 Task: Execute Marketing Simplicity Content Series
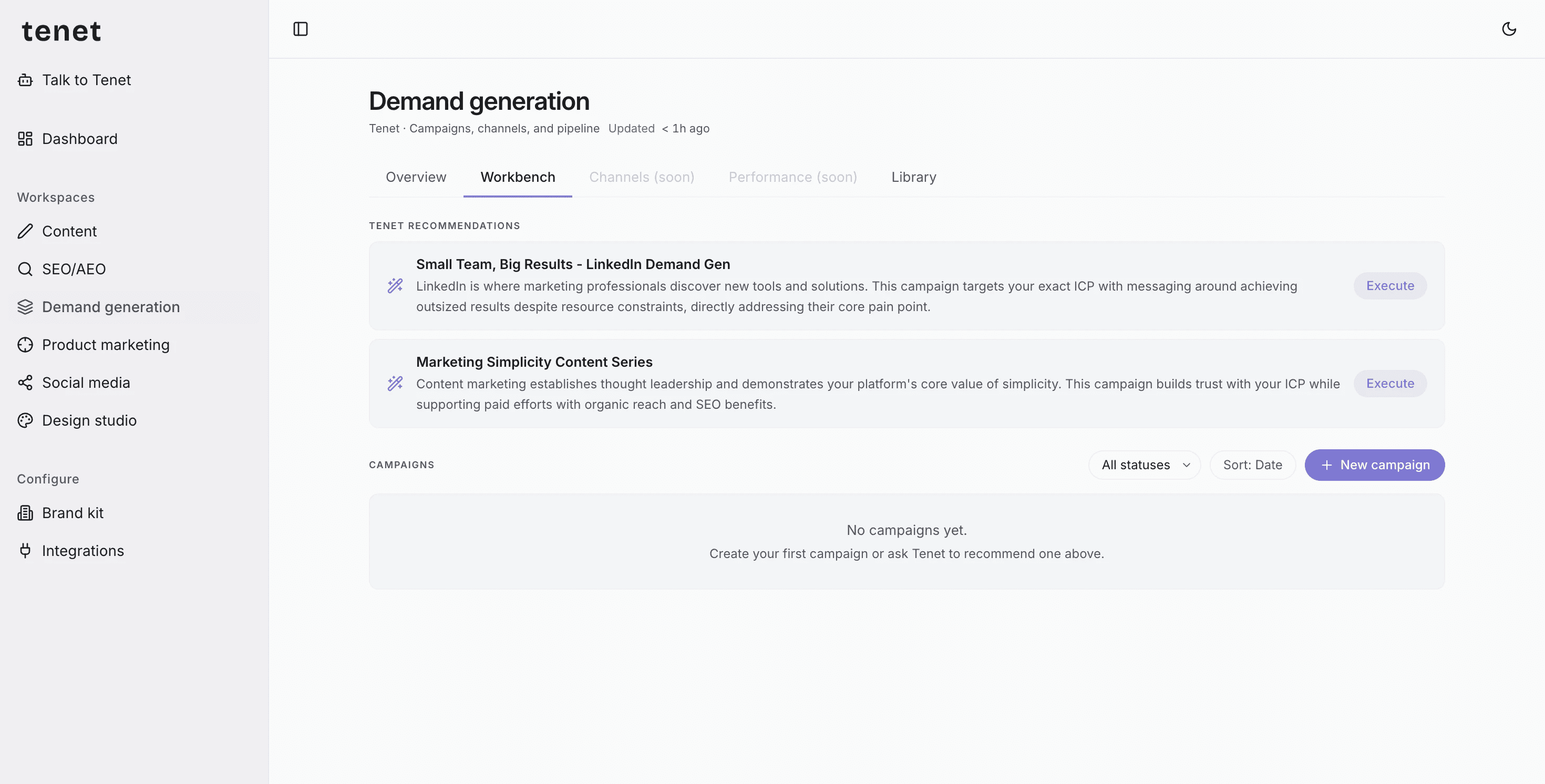point(1389,383)
